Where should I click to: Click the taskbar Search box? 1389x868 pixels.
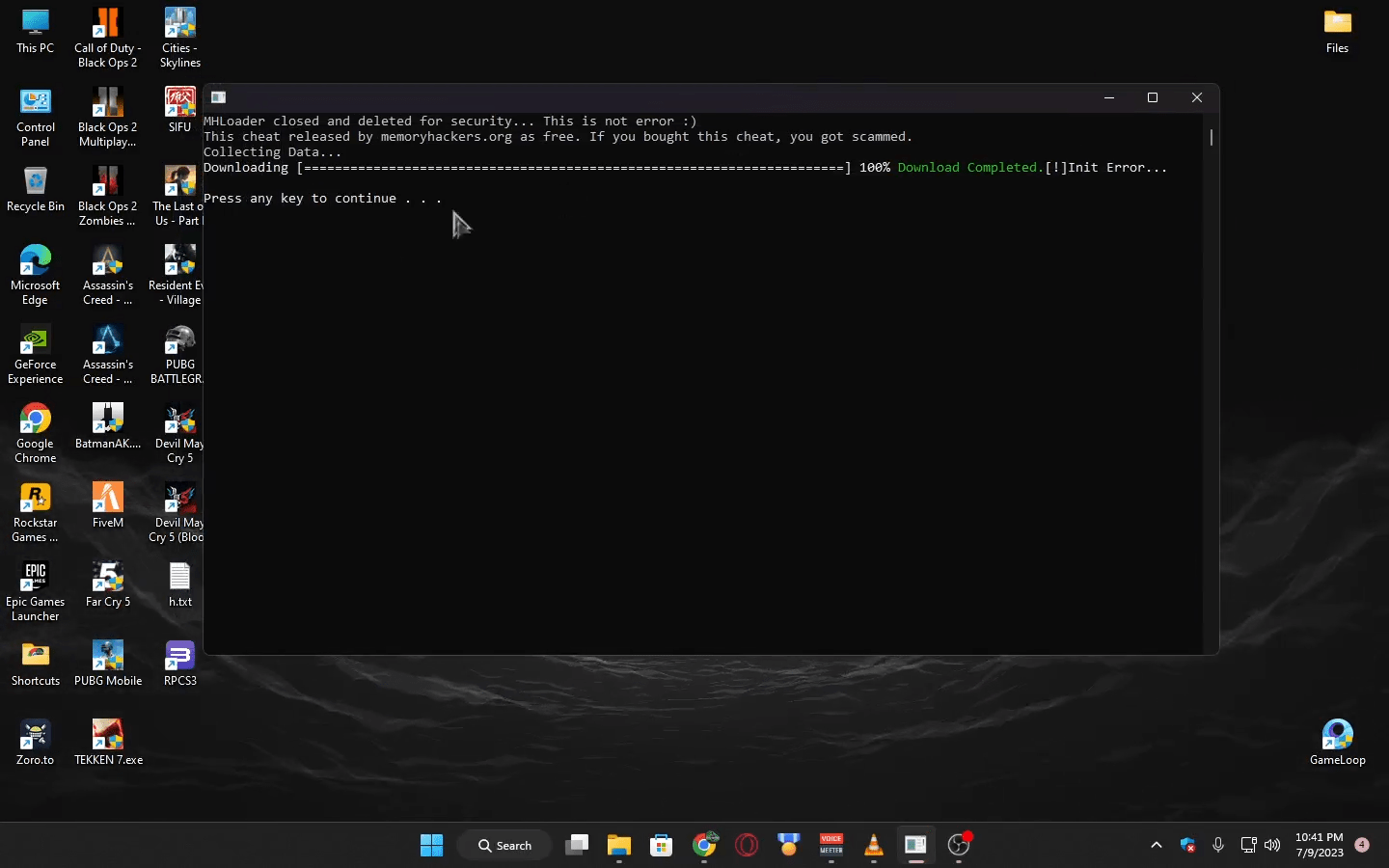tap(504, 846)
